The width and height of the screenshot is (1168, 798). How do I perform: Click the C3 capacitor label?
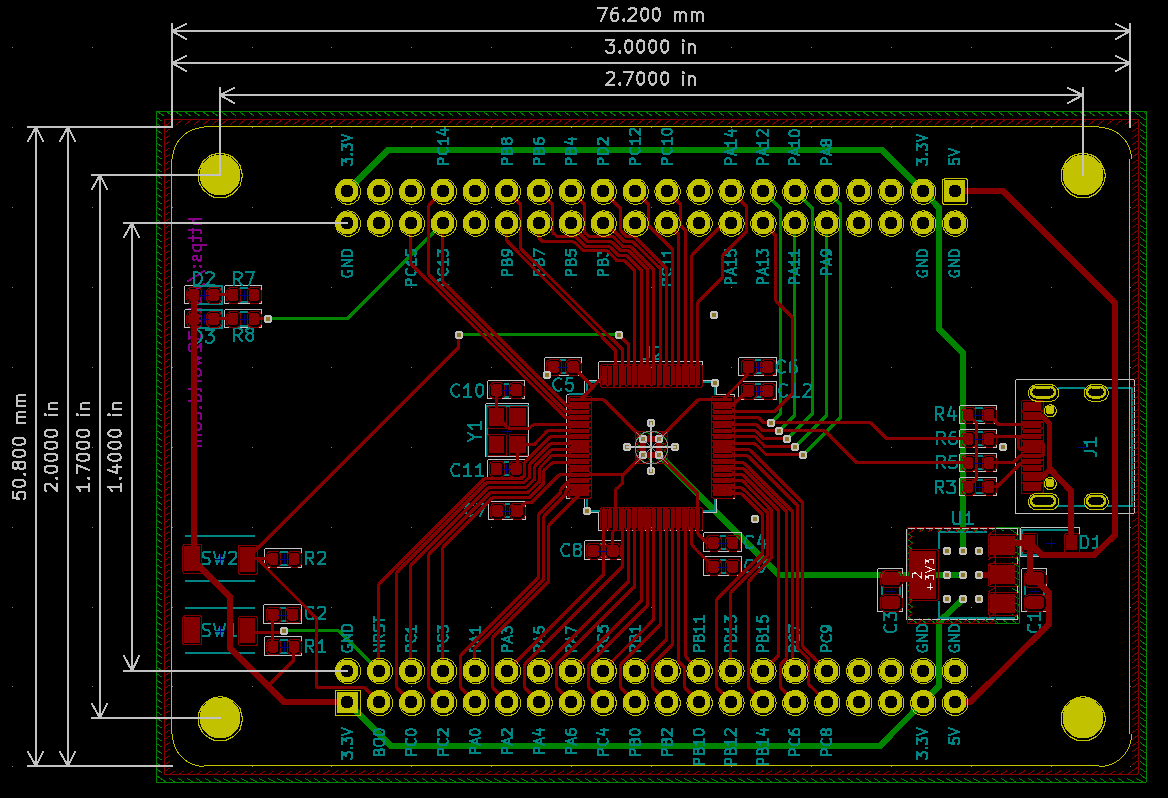coord(890,623)
